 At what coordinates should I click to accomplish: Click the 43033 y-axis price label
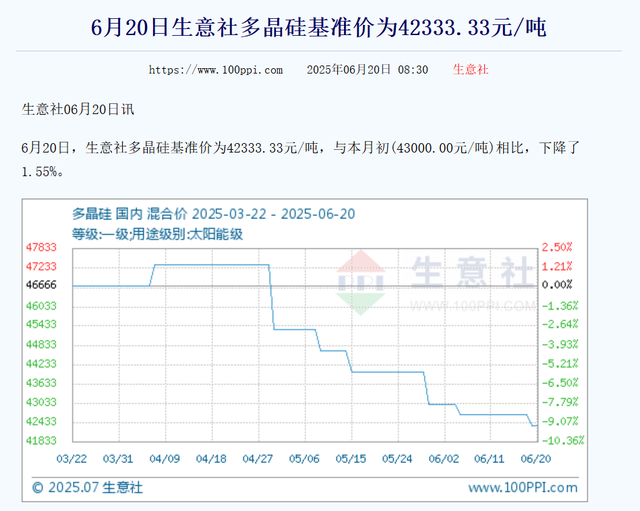pos(41,402)
